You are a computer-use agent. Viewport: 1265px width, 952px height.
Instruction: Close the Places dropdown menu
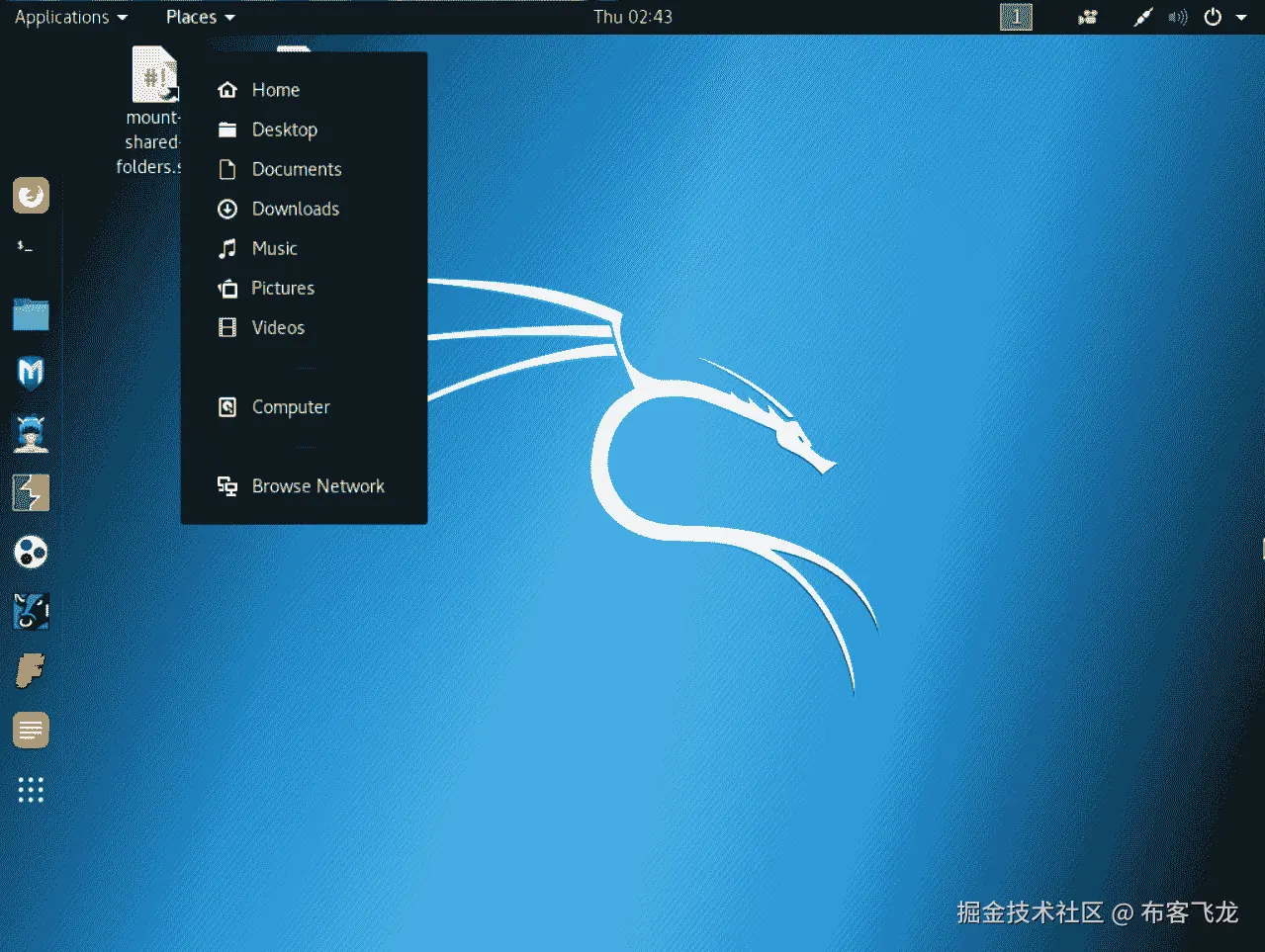[201, 17]
